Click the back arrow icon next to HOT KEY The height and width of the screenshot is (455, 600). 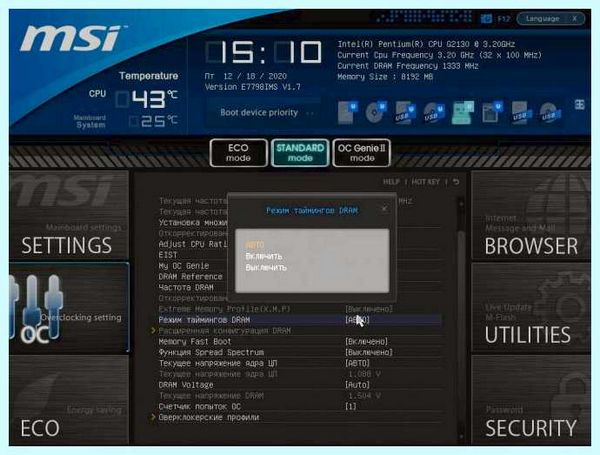pos(456,182)
